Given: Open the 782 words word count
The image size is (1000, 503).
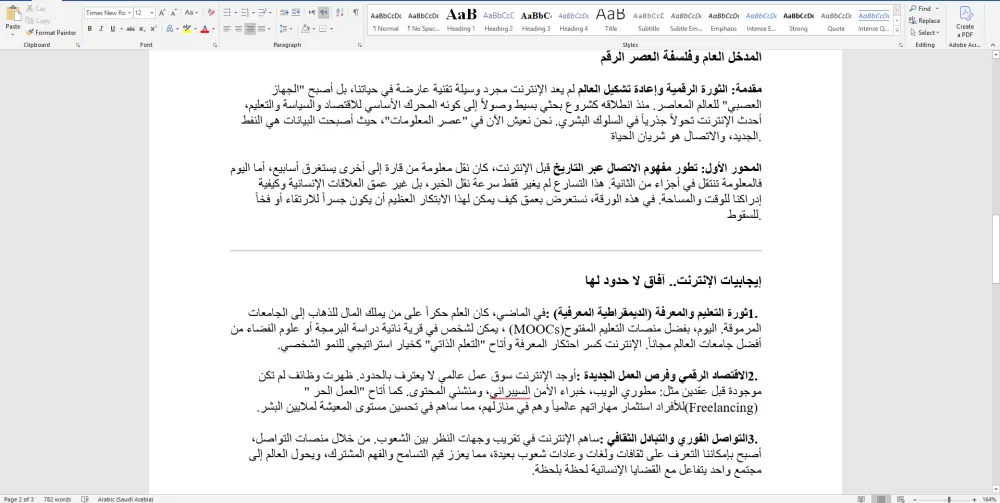Looking at the screenshot, I should pyautogui.click(x=57, y=499).
